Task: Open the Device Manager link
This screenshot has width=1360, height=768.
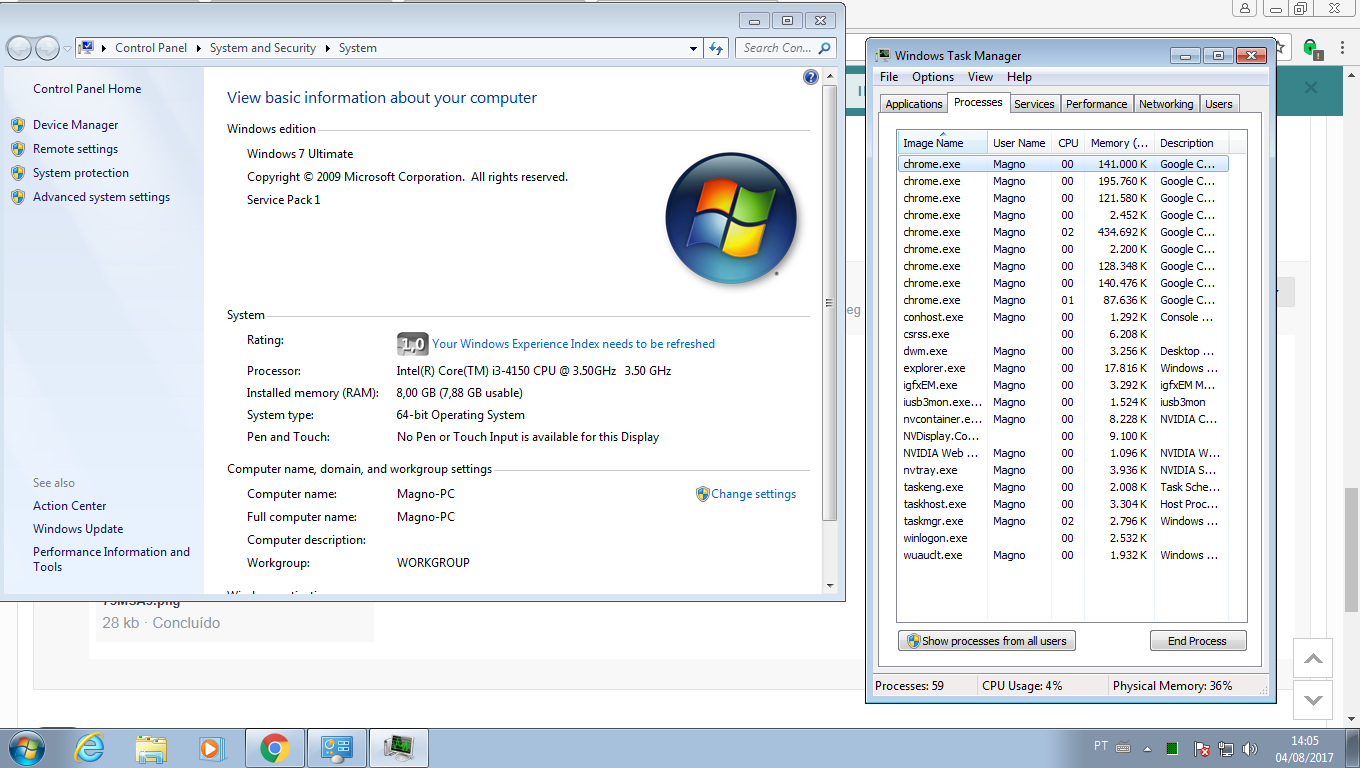Action: pos(75,125)
